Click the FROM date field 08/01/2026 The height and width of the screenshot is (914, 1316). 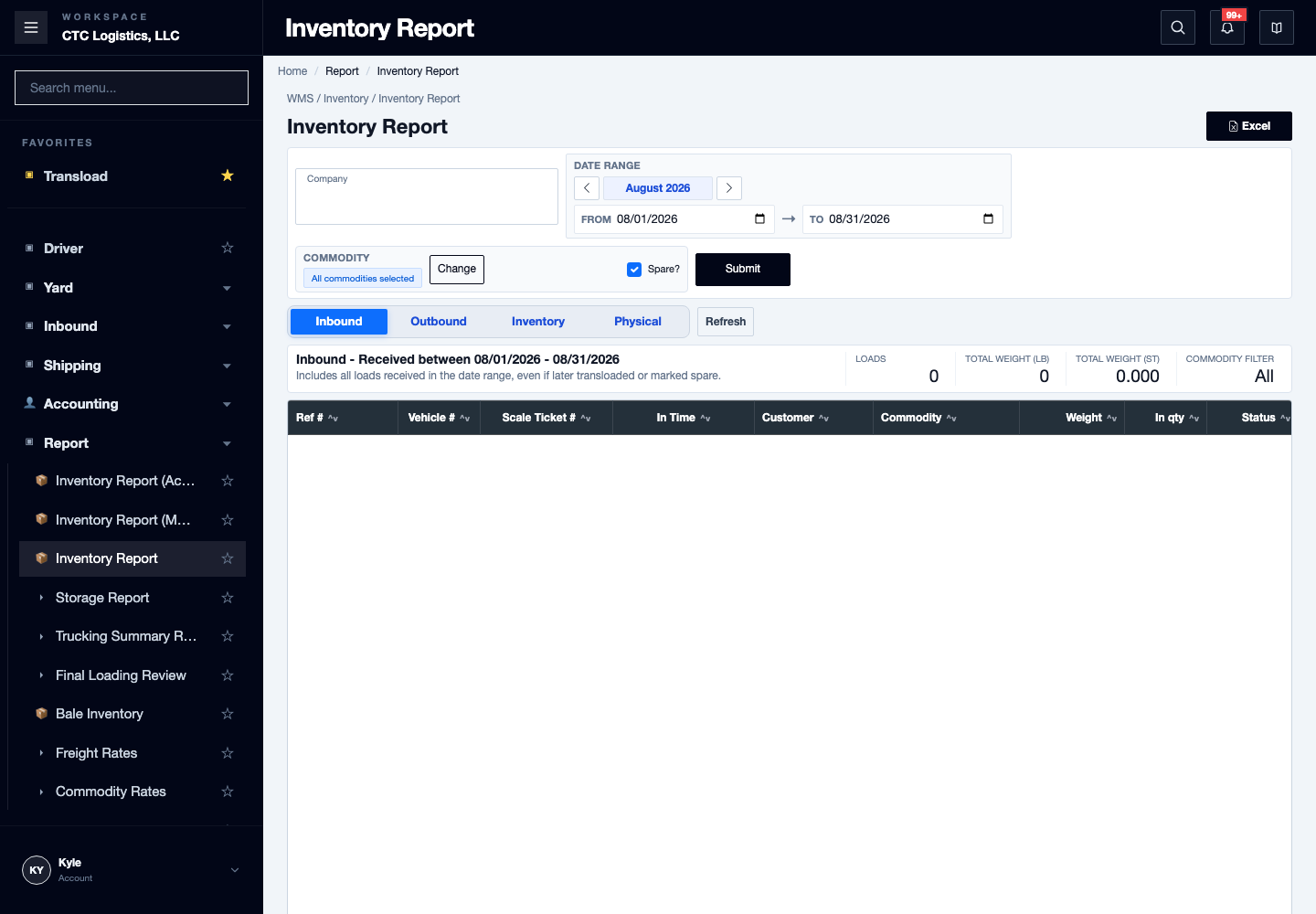pos(674,219)
